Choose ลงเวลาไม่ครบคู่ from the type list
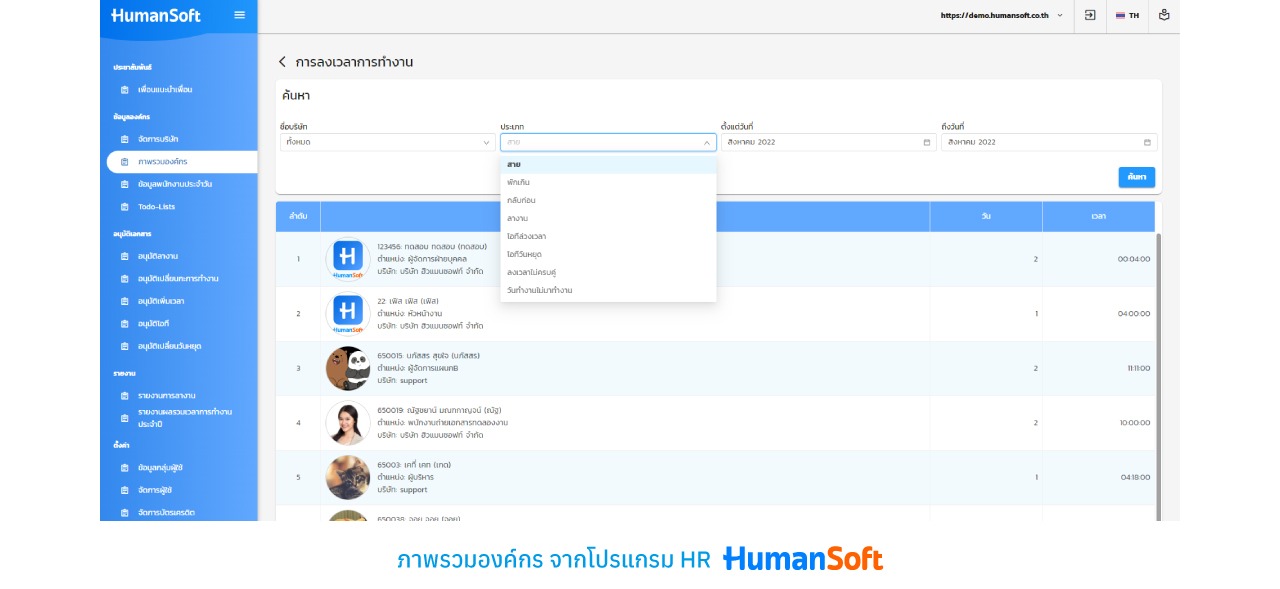This screenshot has width=1280, height=589. [x=608, y=272]
